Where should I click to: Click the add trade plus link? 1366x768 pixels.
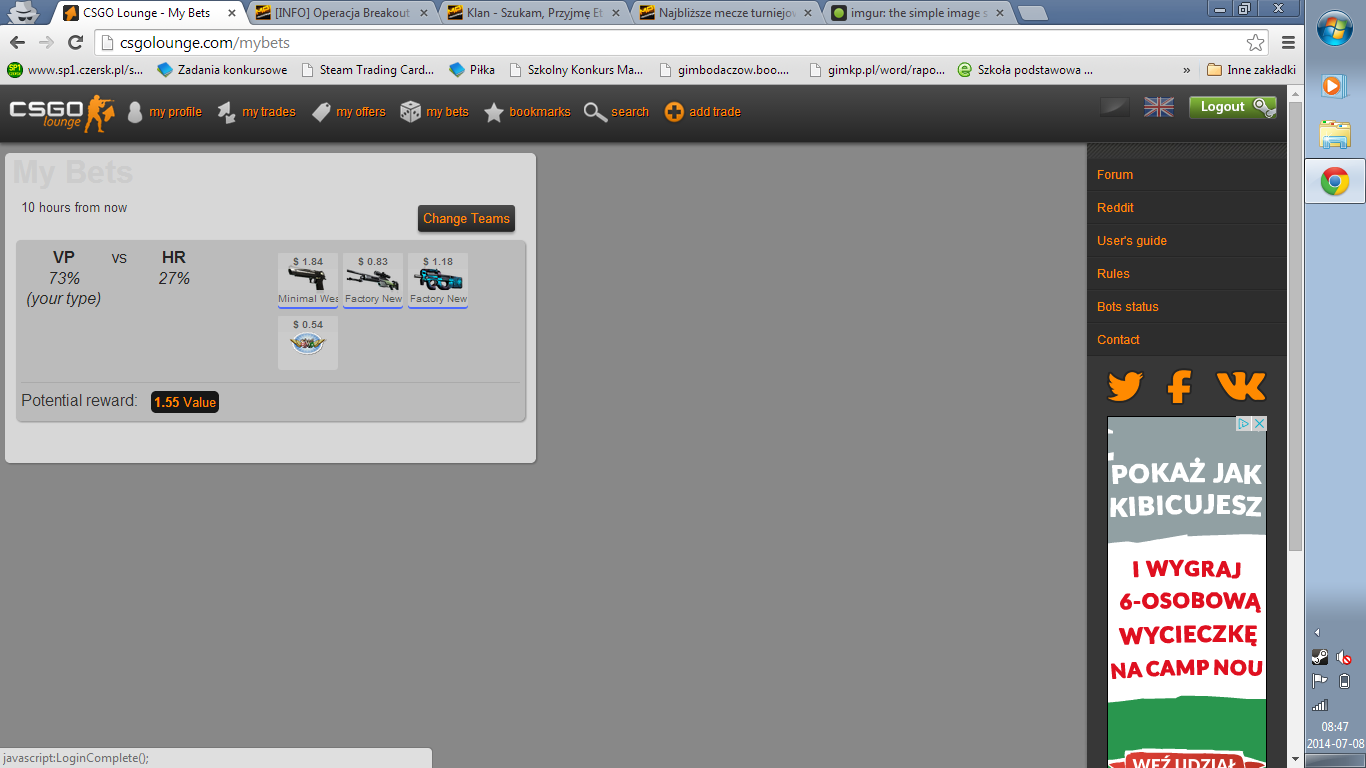tap(703, 112)
